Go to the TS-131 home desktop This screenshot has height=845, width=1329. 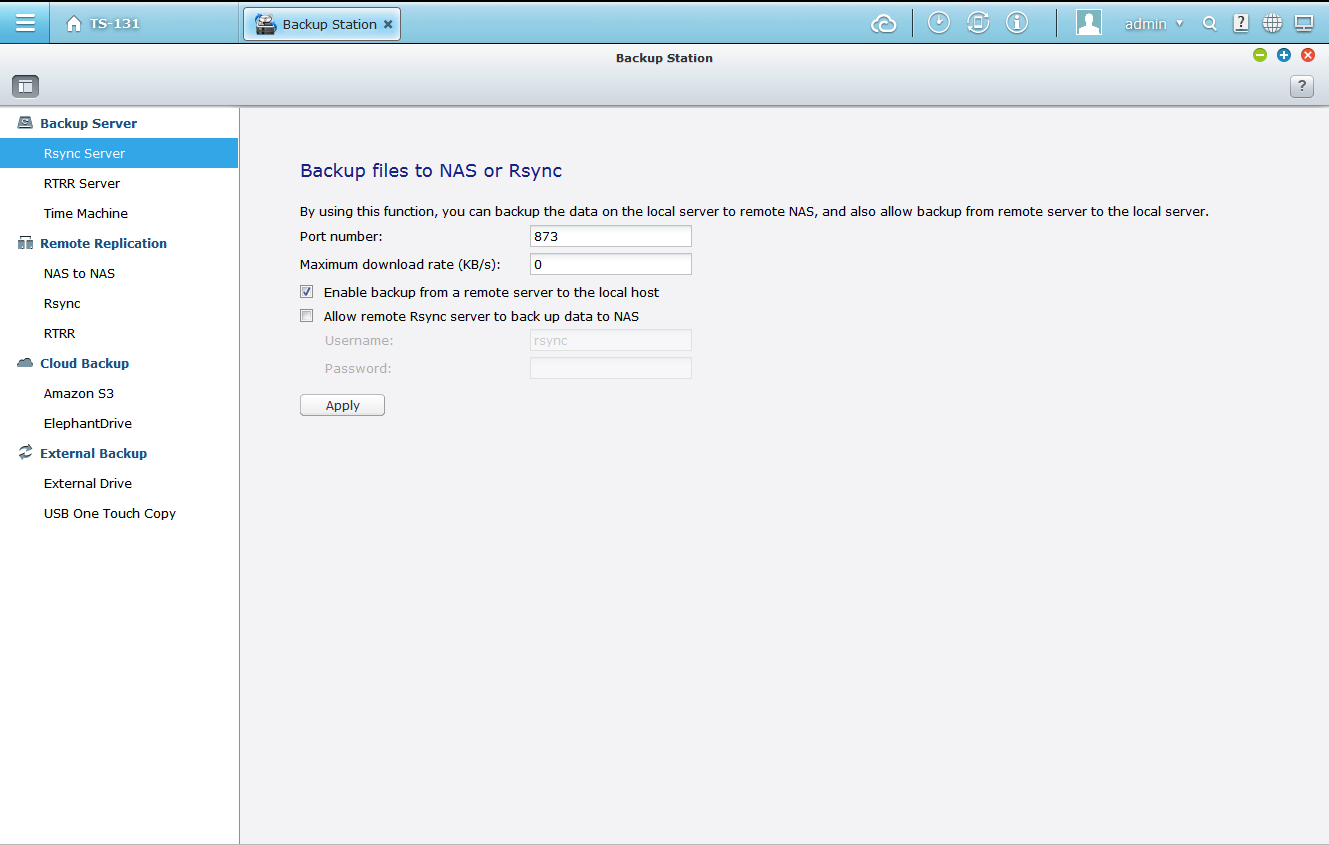[103, 23]
